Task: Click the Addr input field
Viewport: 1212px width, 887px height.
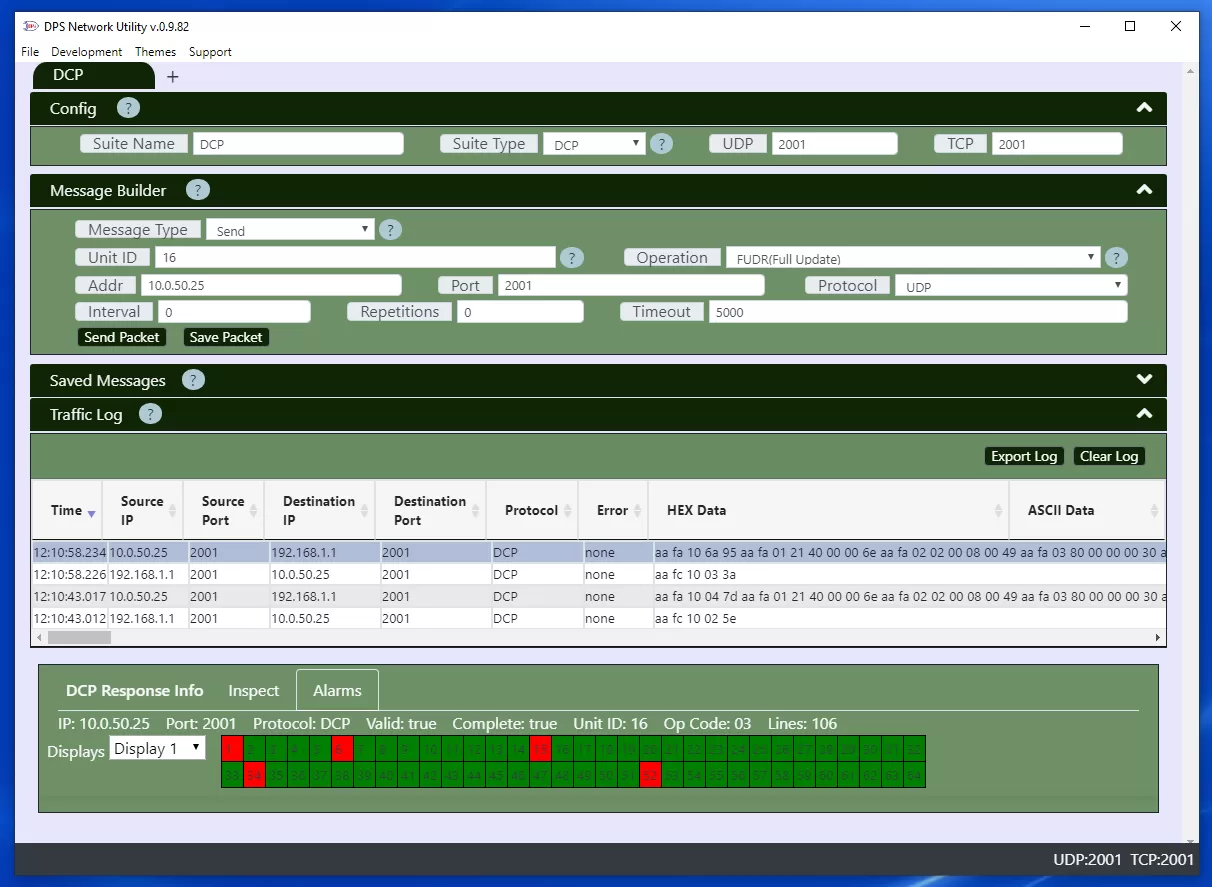Action: click(271, 286)
